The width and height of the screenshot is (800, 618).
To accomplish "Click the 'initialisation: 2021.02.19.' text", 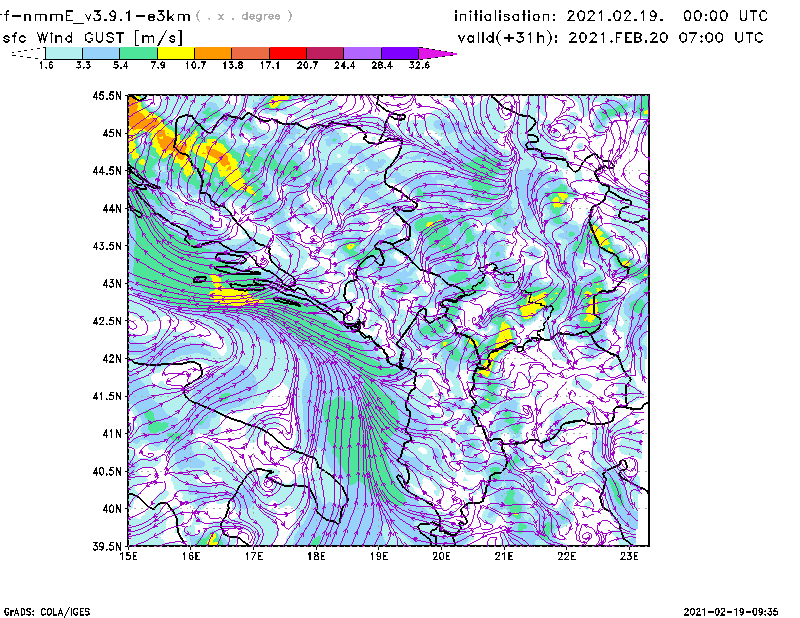I will [559, 16].
